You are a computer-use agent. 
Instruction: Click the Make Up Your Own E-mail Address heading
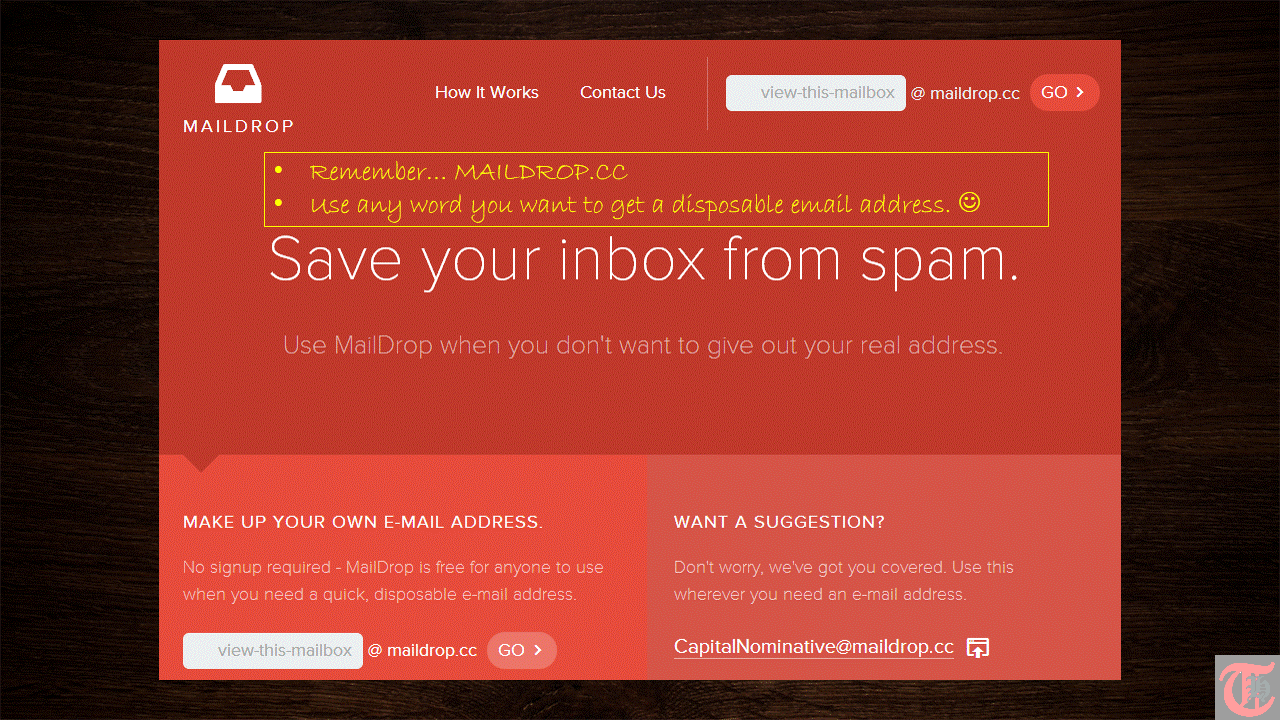tap(363, 522)
